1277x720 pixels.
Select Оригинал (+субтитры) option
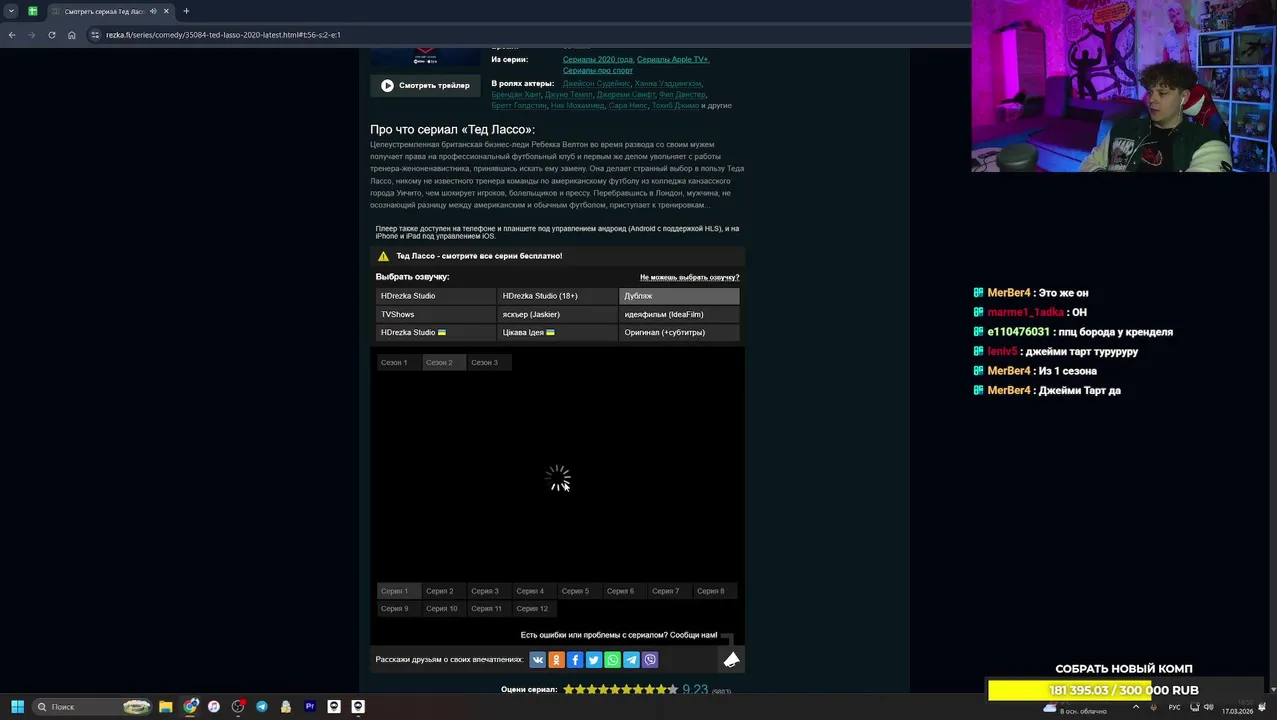click(680, 332)
